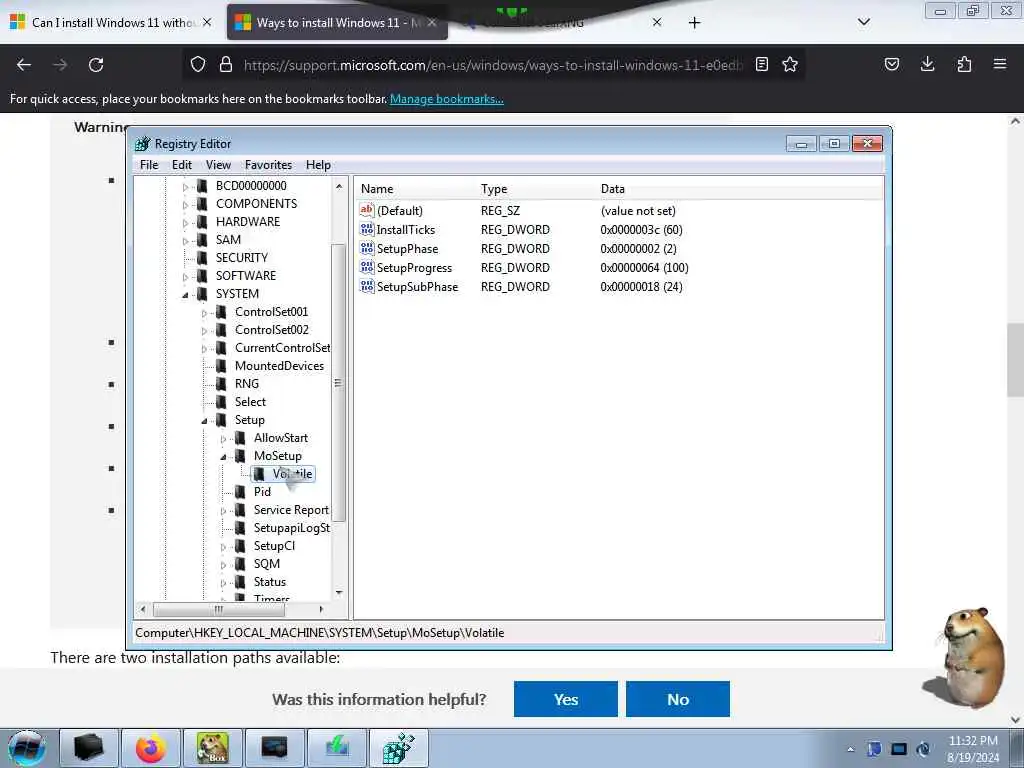Close the 'Can I install Windows 11' tab
Screen dimensions: 1024x768
[207, 22]
